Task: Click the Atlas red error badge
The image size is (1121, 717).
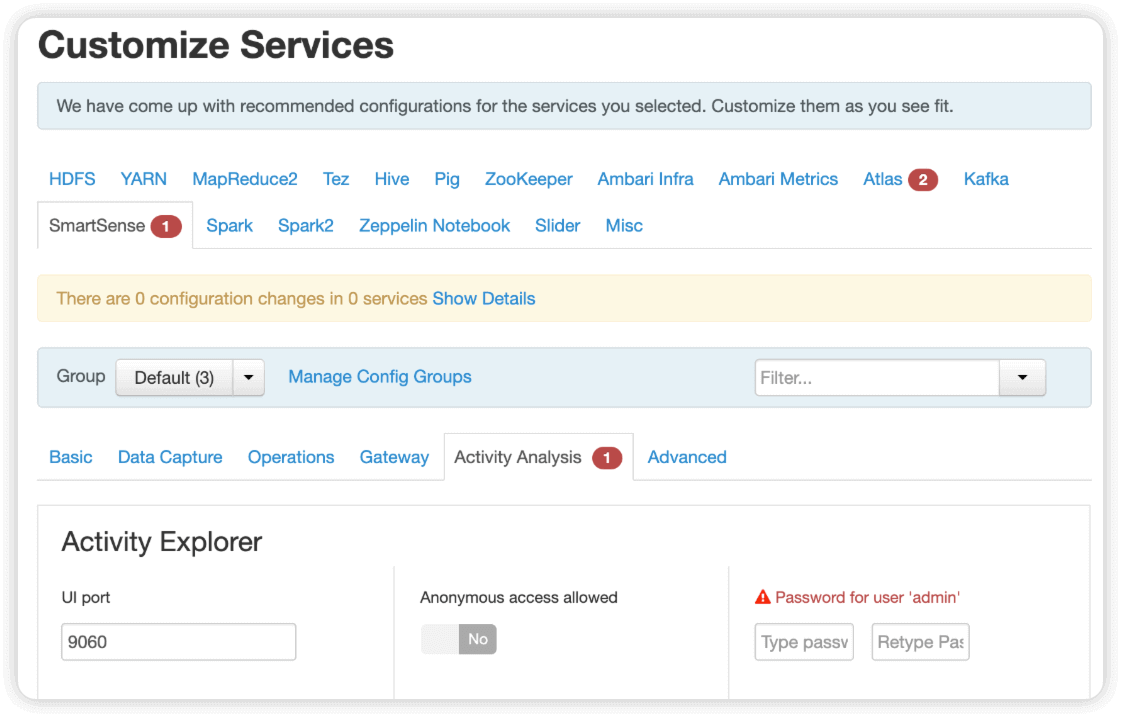Action: point(923,179)
